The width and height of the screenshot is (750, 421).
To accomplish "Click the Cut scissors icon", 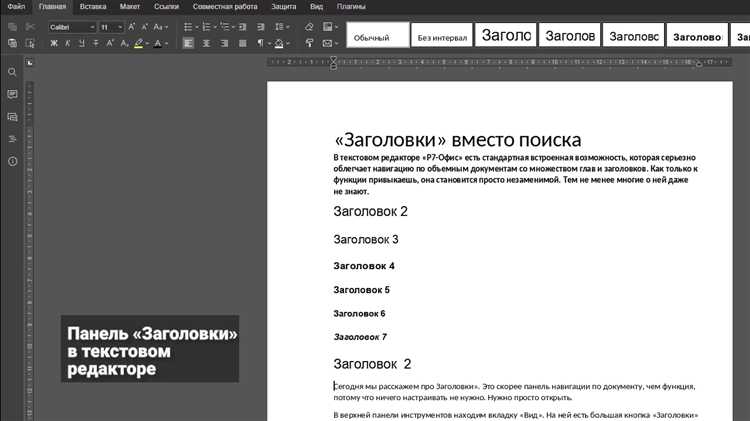I will [x=30, y=27].
